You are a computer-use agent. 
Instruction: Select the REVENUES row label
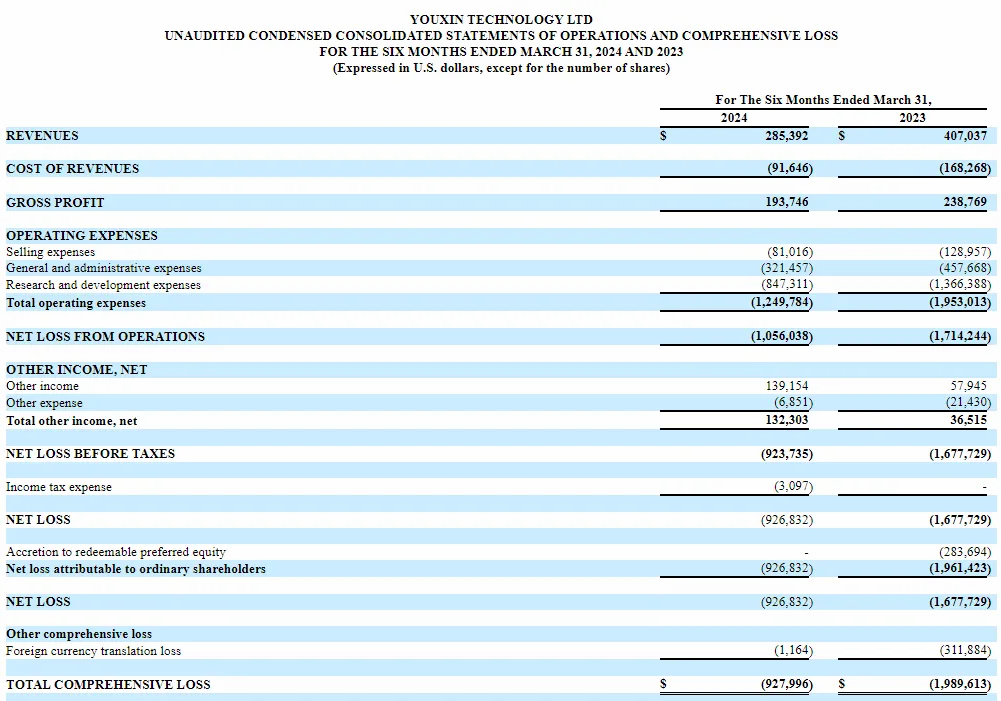(42, 135)
